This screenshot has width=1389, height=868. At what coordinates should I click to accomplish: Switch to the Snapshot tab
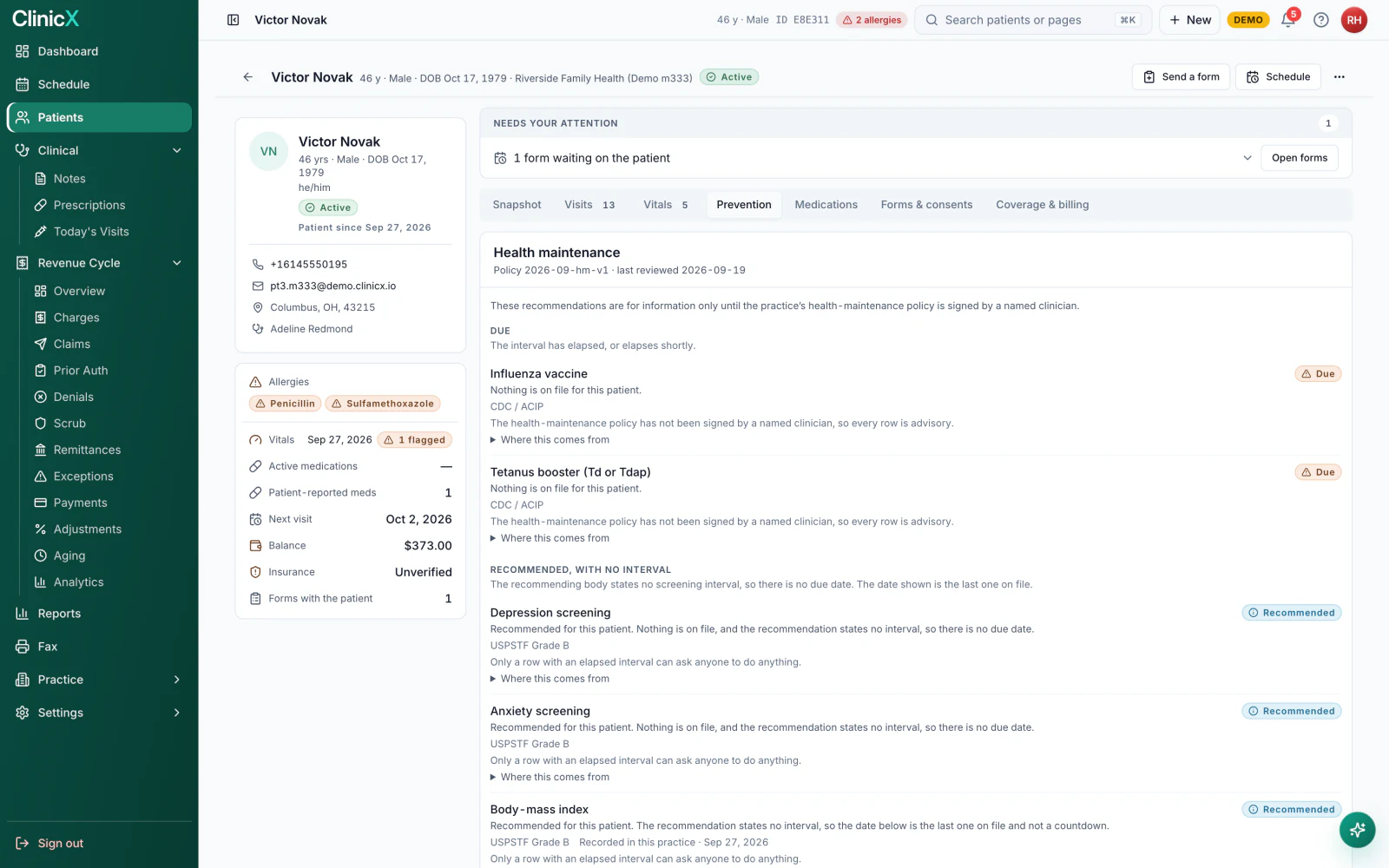coord(517,205)
